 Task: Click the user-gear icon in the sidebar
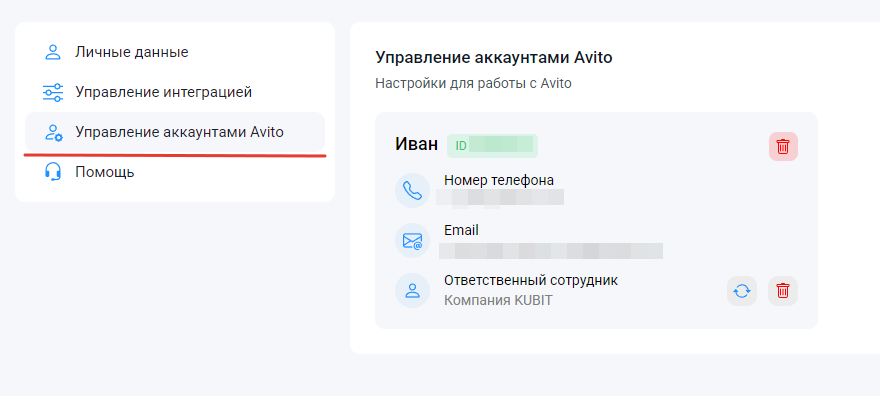(x=53, y=132)
